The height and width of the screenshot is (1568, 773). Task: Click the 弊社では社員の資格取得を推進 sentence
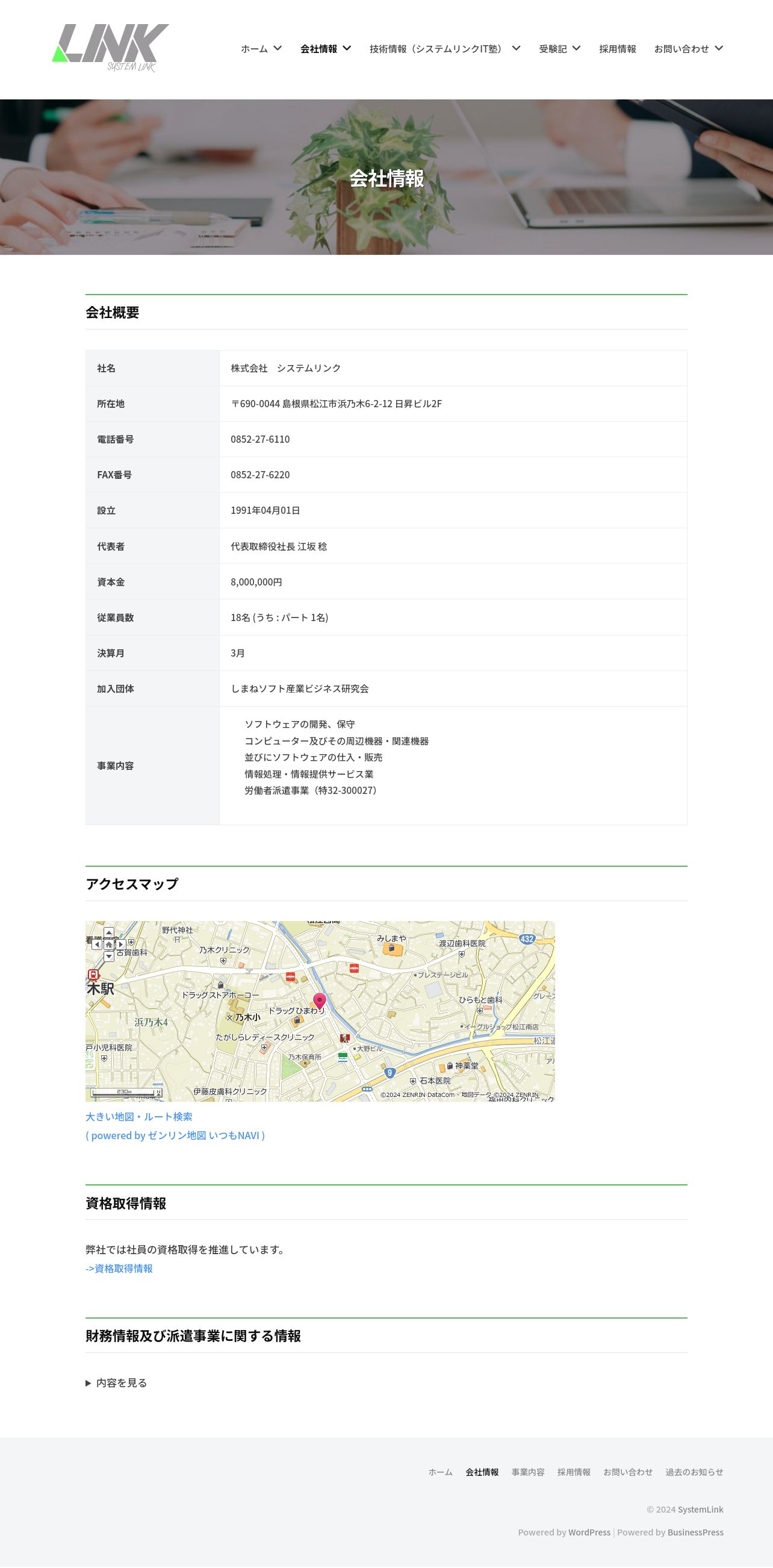185,1249
